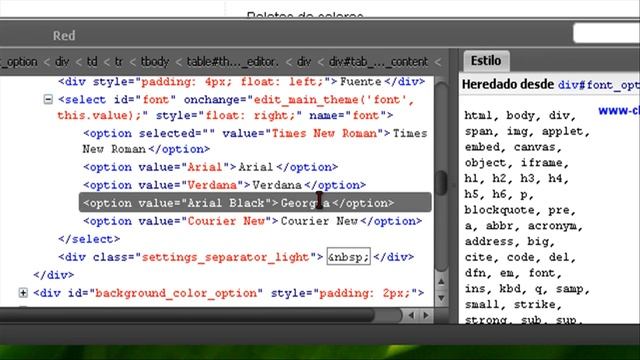
Task: Click the &nbsp; text node box
Action: [348, 256]
